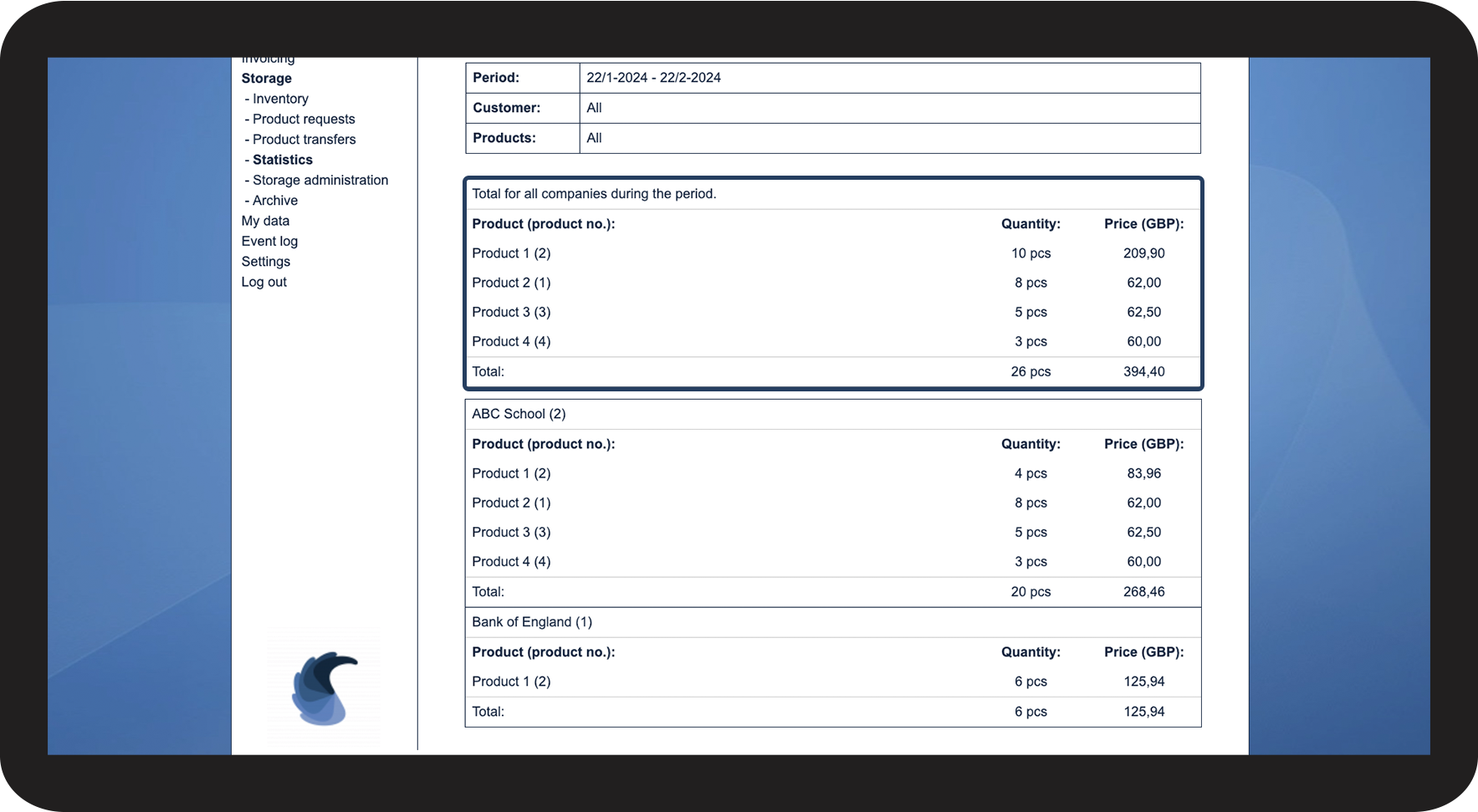Open the Settings page

265,262
